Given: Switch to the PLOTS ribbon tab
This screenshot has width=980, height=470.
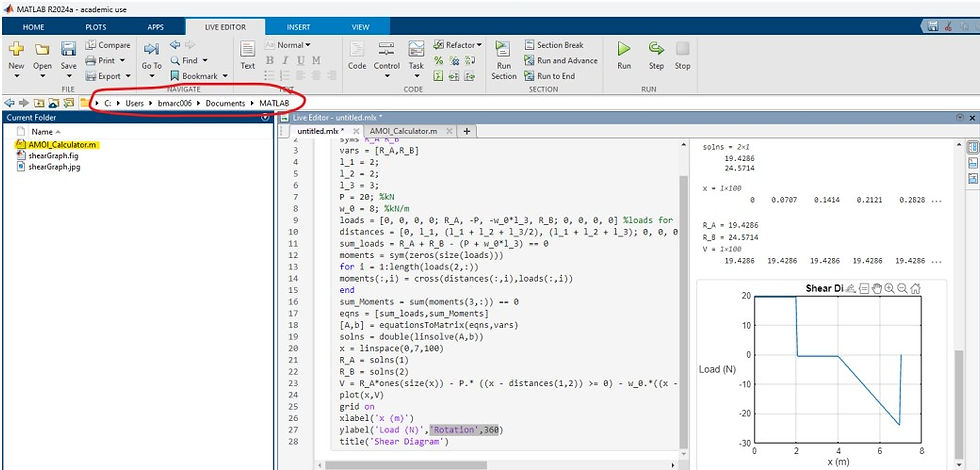Looking at the screenshot, I should click(96, 27).
